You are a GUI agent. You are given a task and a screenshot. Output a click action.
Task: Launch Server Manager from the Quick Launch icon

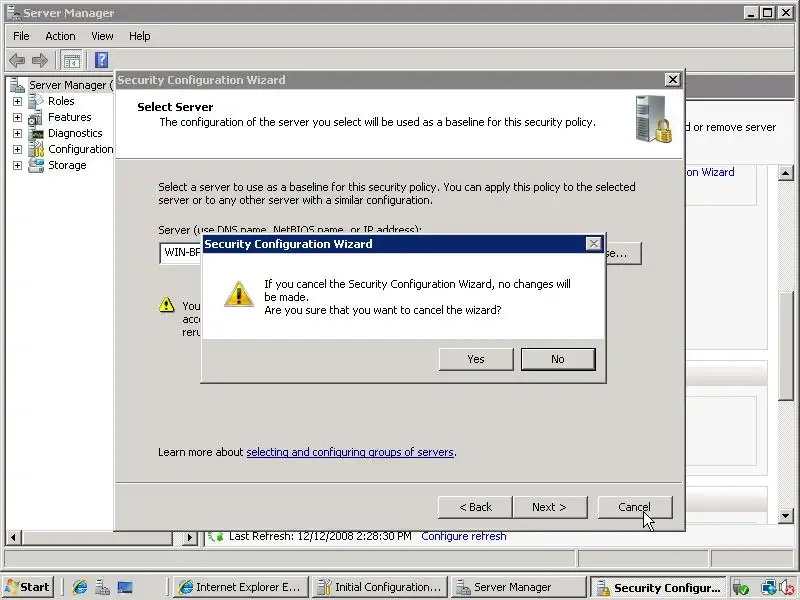coord(102,588)
